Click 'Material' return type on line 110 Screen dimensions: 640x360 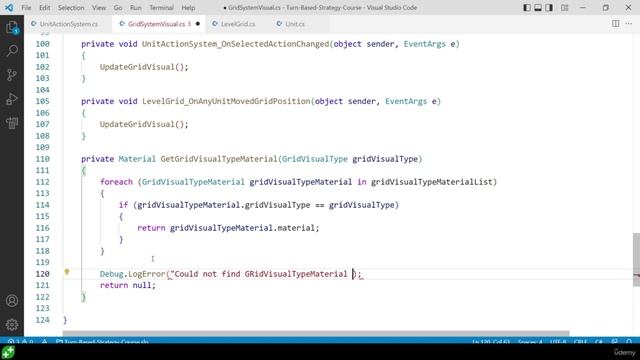pos(137,159)
